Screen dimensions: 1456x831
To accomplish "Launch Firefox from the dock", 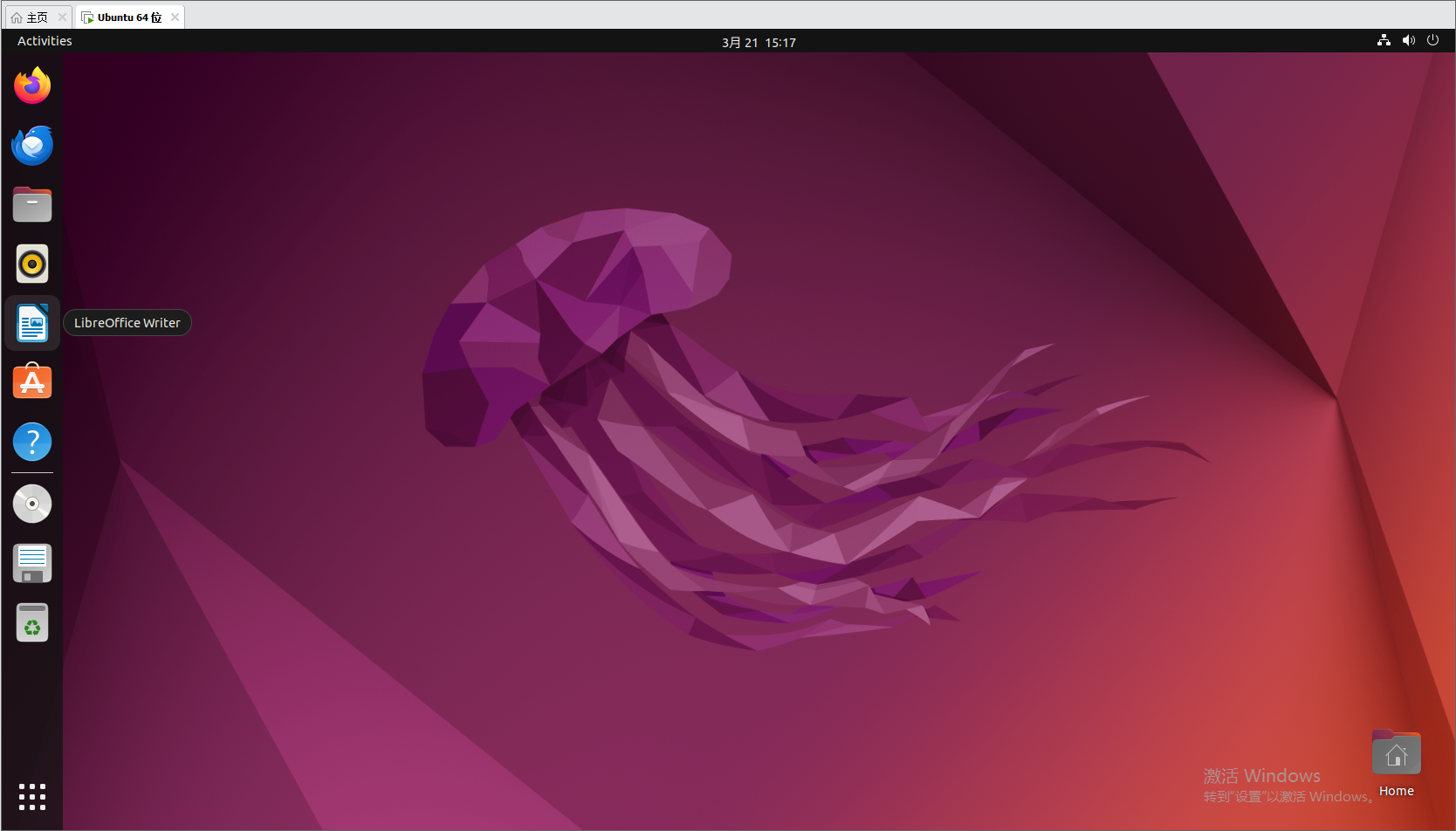I will pos(32,86).
